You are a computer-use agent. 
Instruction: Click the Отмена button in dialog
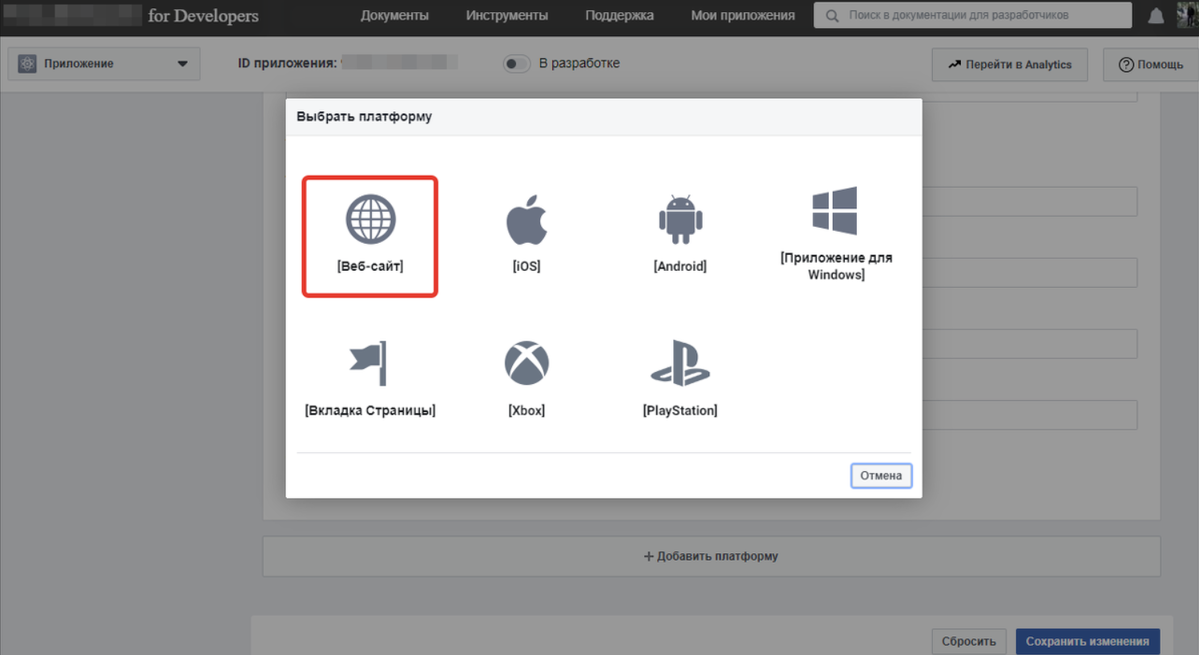[880, 476]
